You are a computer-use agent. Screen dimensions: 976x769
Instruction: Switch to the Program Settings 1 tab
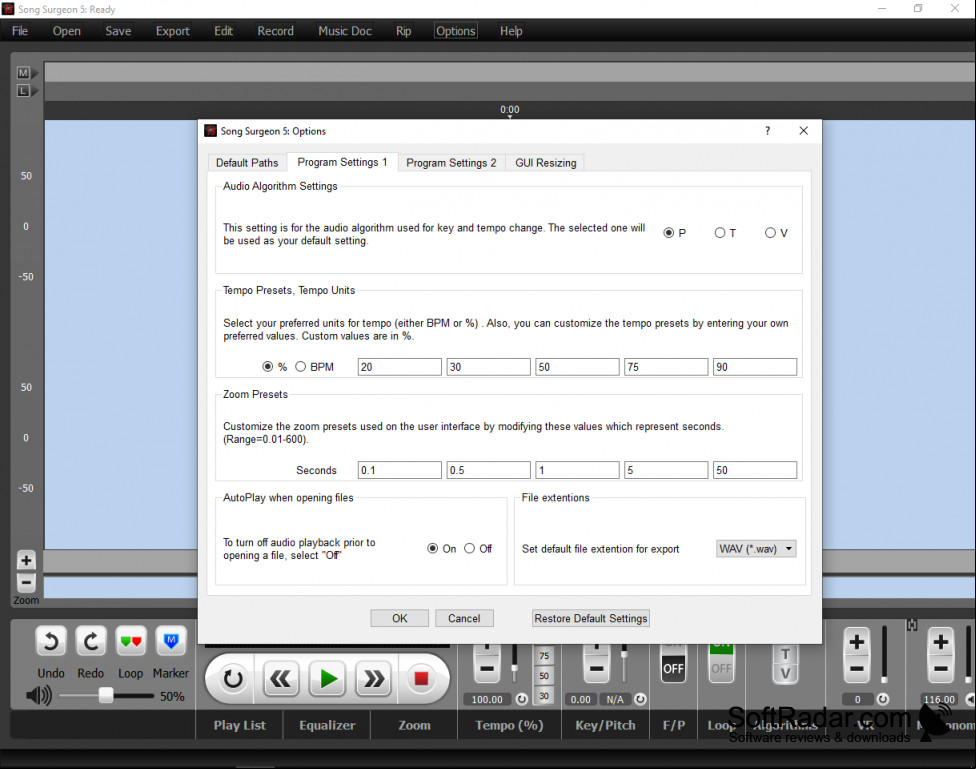[x=342, y=162]
